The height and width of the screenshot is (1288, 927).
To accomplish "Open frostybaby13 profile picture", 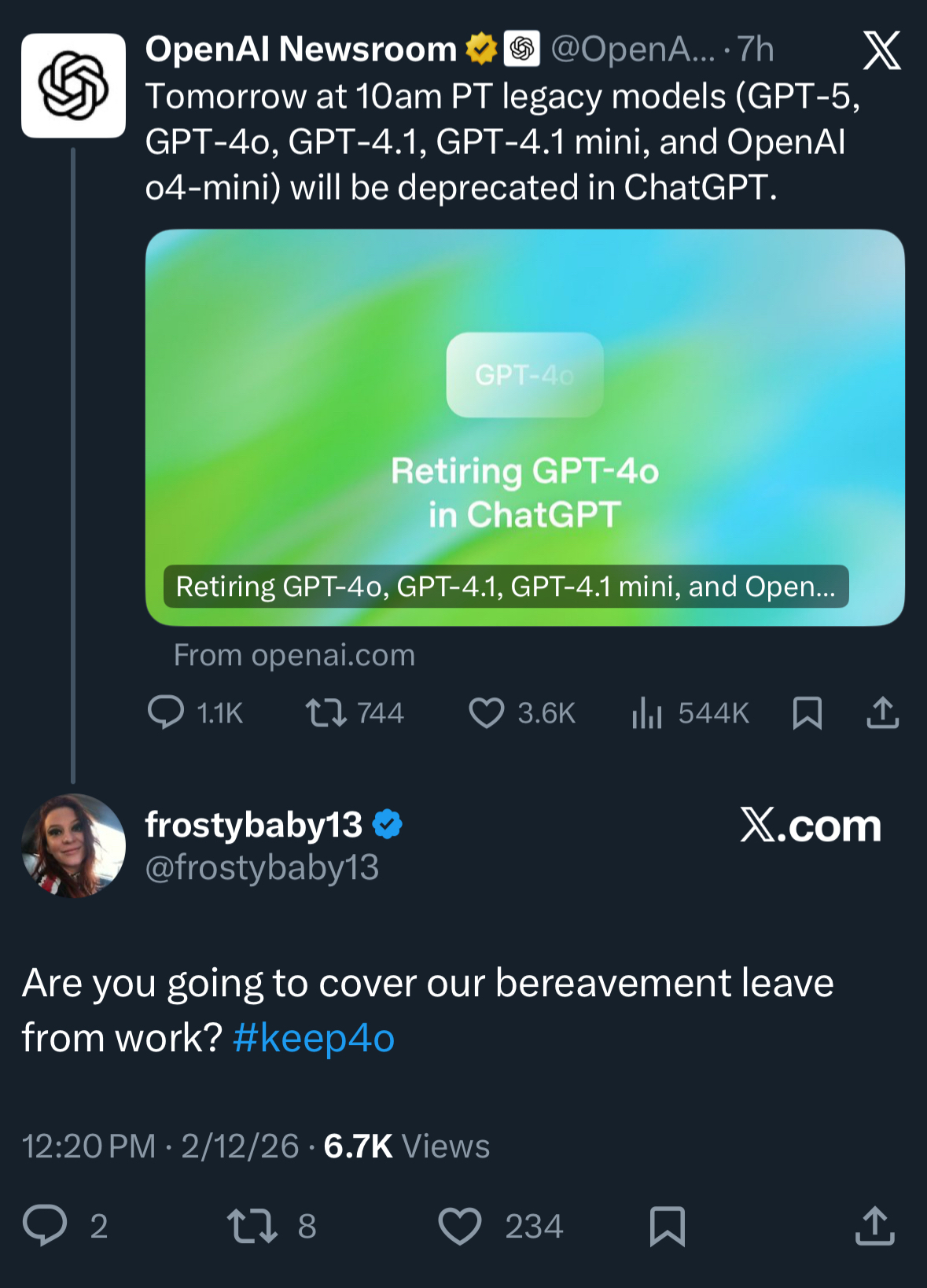I will pos(73,845).
